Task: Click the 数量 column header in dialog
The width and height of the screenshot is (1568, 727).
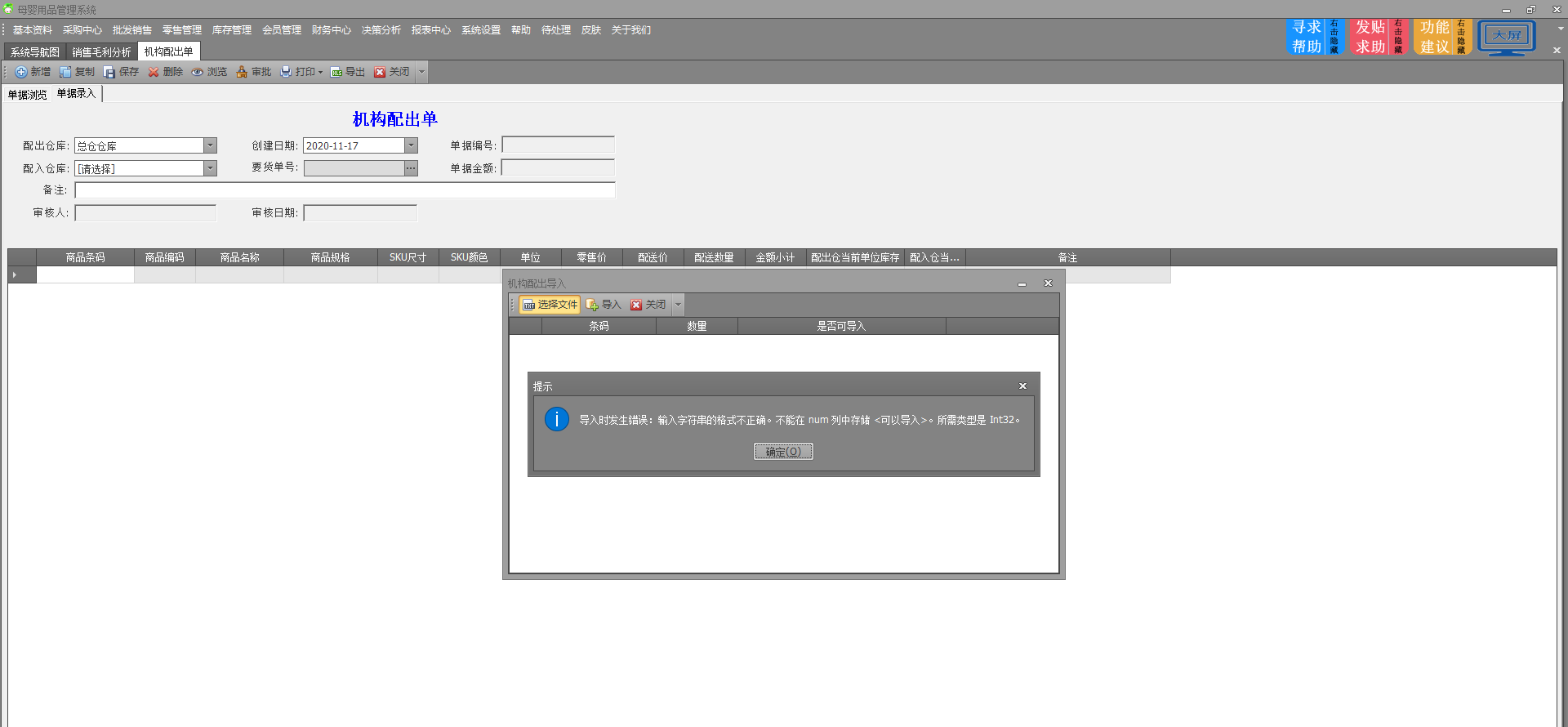Action: point(697,326)
